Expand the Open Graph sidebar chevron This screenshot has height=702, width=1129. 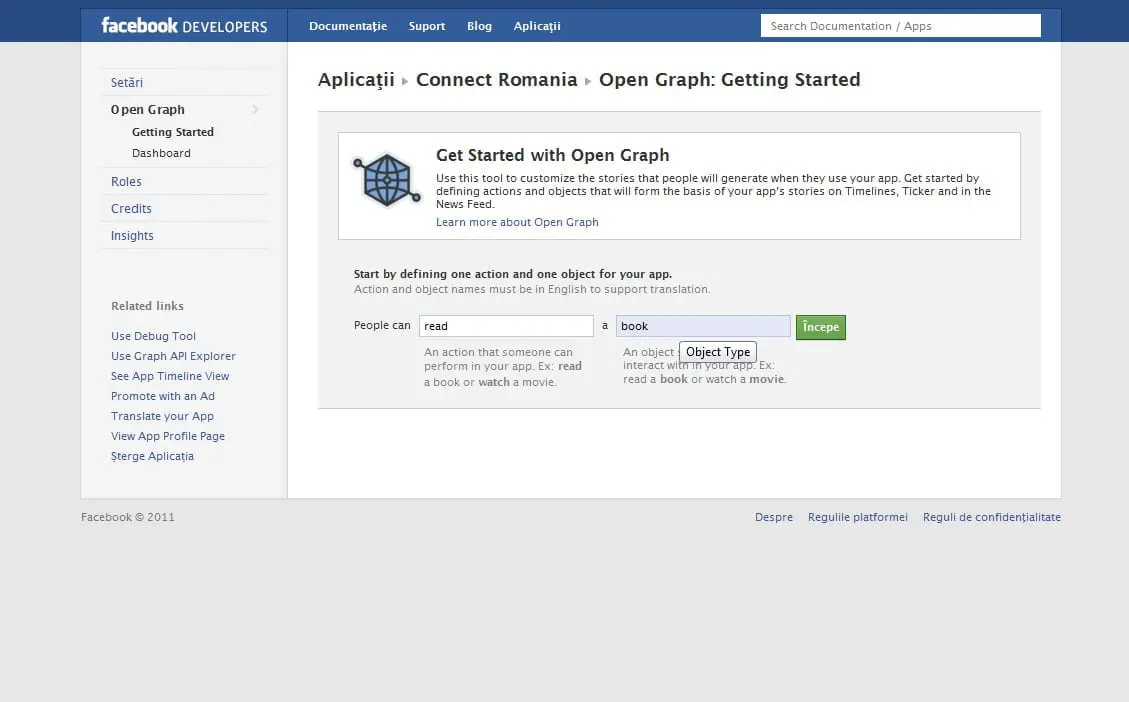[255, 109]
